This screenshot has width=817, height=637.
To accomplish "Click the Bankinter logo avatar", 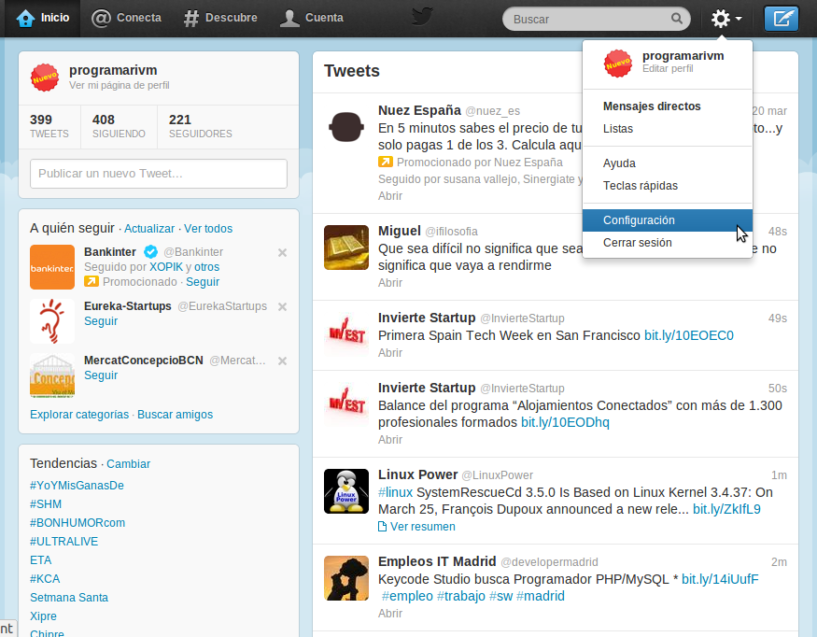I will tap(52, 267).
